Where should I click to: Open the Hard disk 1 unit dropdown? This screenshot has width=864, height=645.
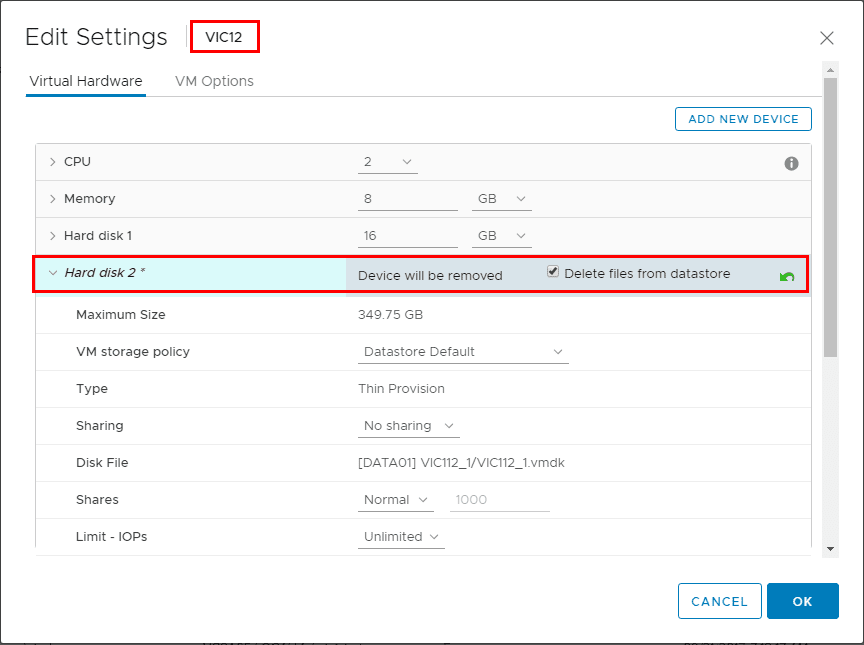[x=501, y=236]
